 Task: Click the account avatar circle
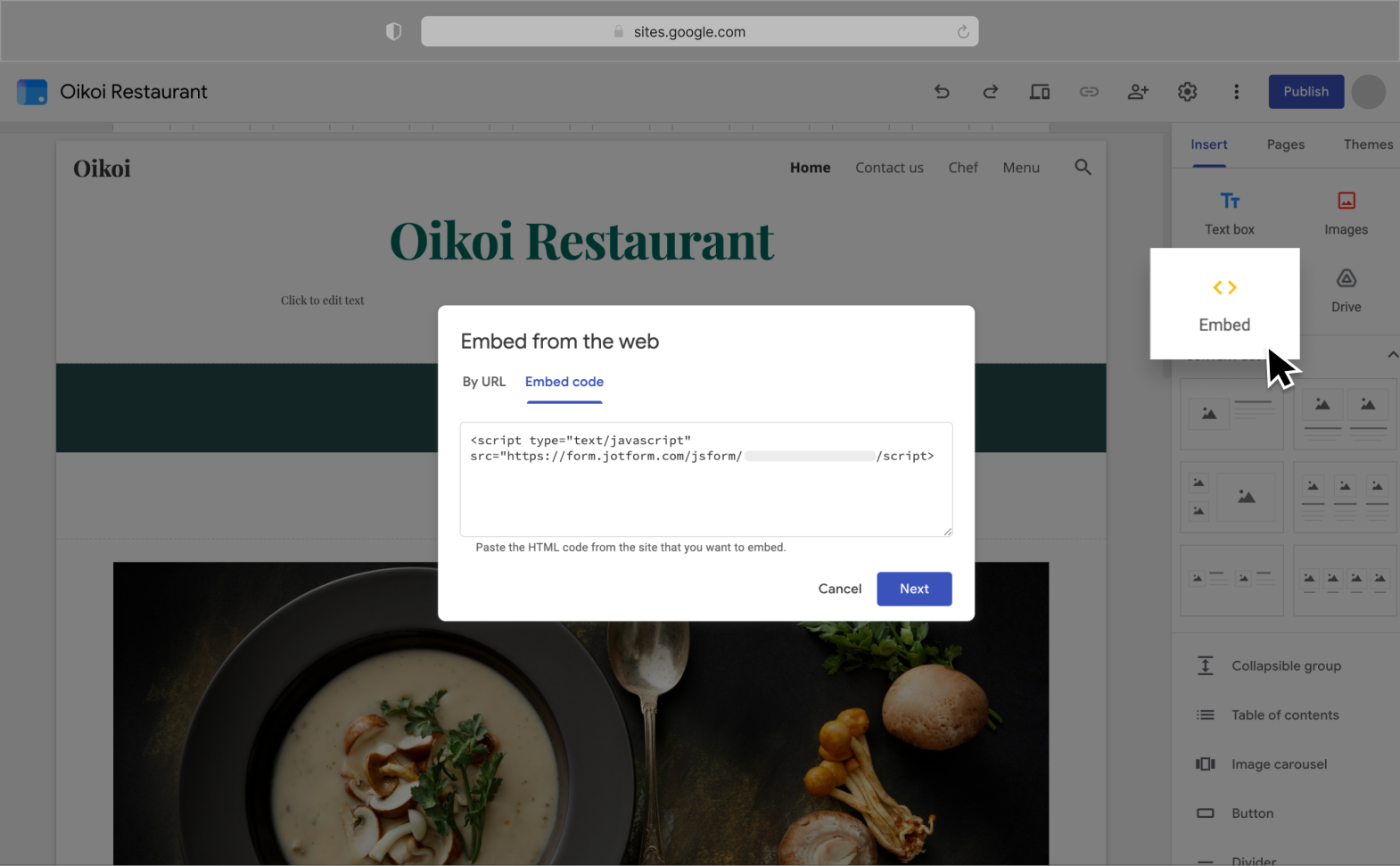[x=1368, y=92]
